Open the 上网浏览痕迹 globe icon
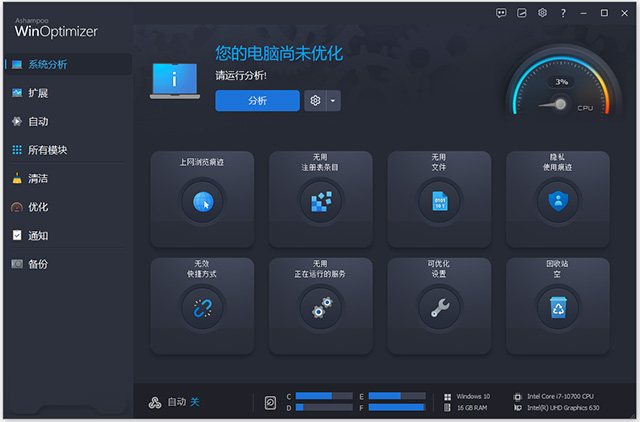This screenshot has width=640, height=422. coord(203,201)
